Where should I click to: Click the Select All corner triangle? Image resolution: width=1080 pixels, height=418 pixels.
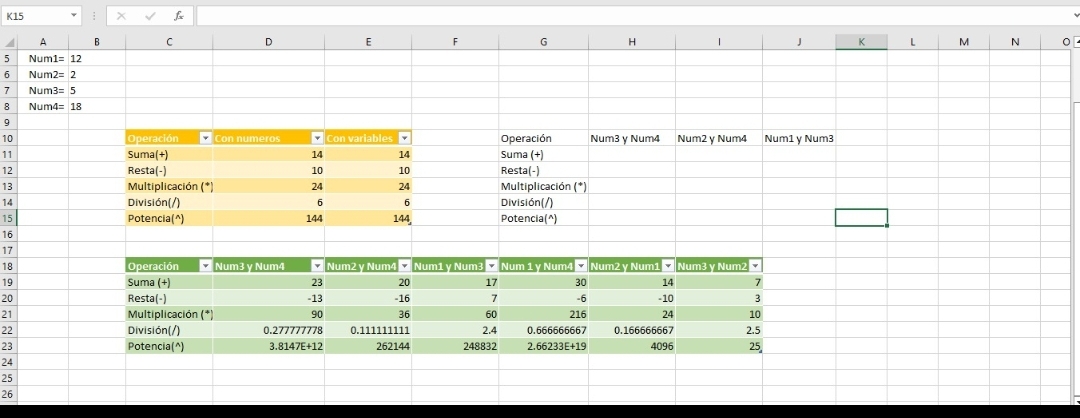point(11,41)
